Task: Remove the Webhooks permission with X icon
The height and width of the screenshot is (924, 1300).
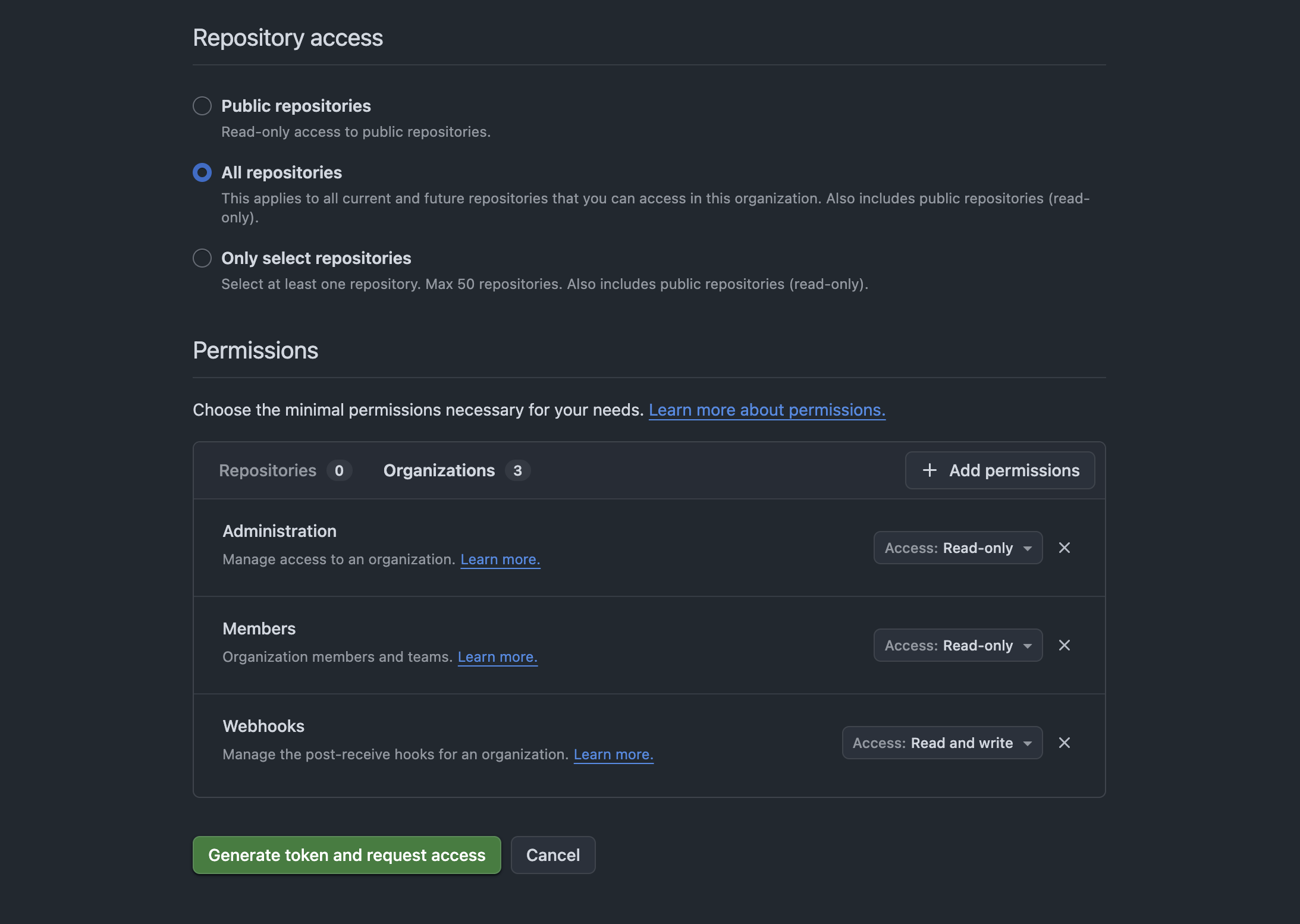Action: (1065, 743)
